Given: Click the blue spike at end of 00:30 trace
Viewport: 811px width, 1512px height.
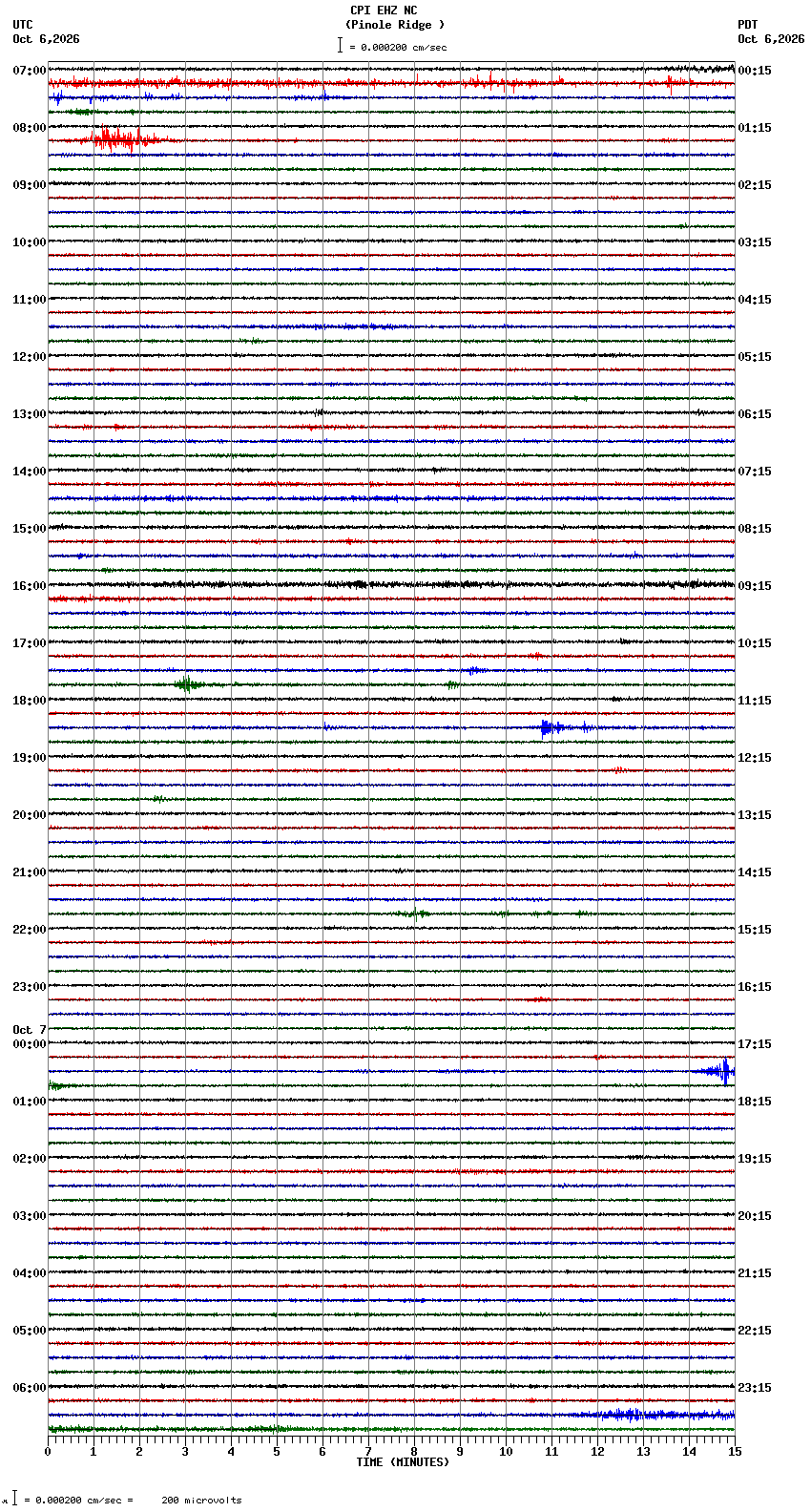Looking at the screenshot, I should [x=720, y=1071].
